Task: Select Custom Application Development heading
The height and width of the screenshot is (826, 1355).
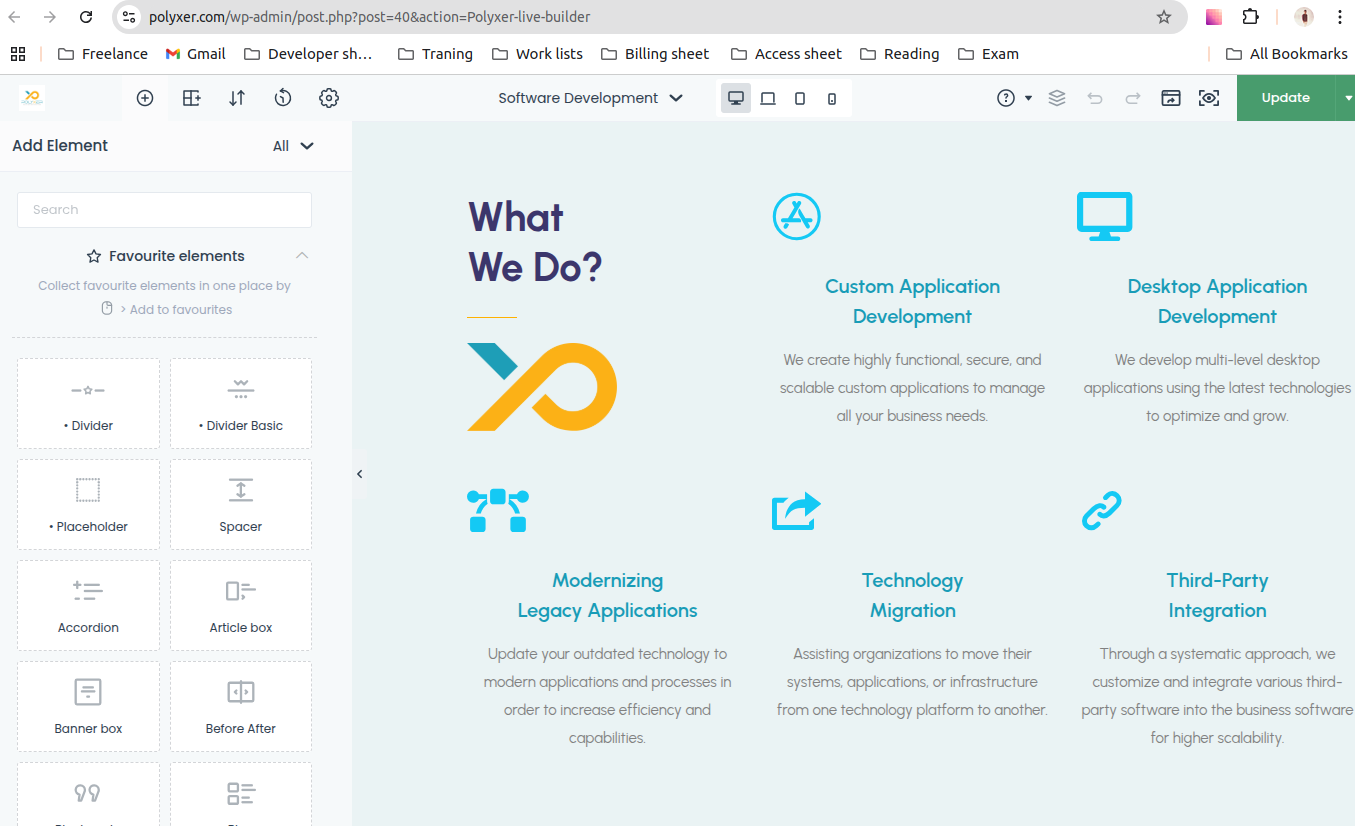Action: coord(912,301)
